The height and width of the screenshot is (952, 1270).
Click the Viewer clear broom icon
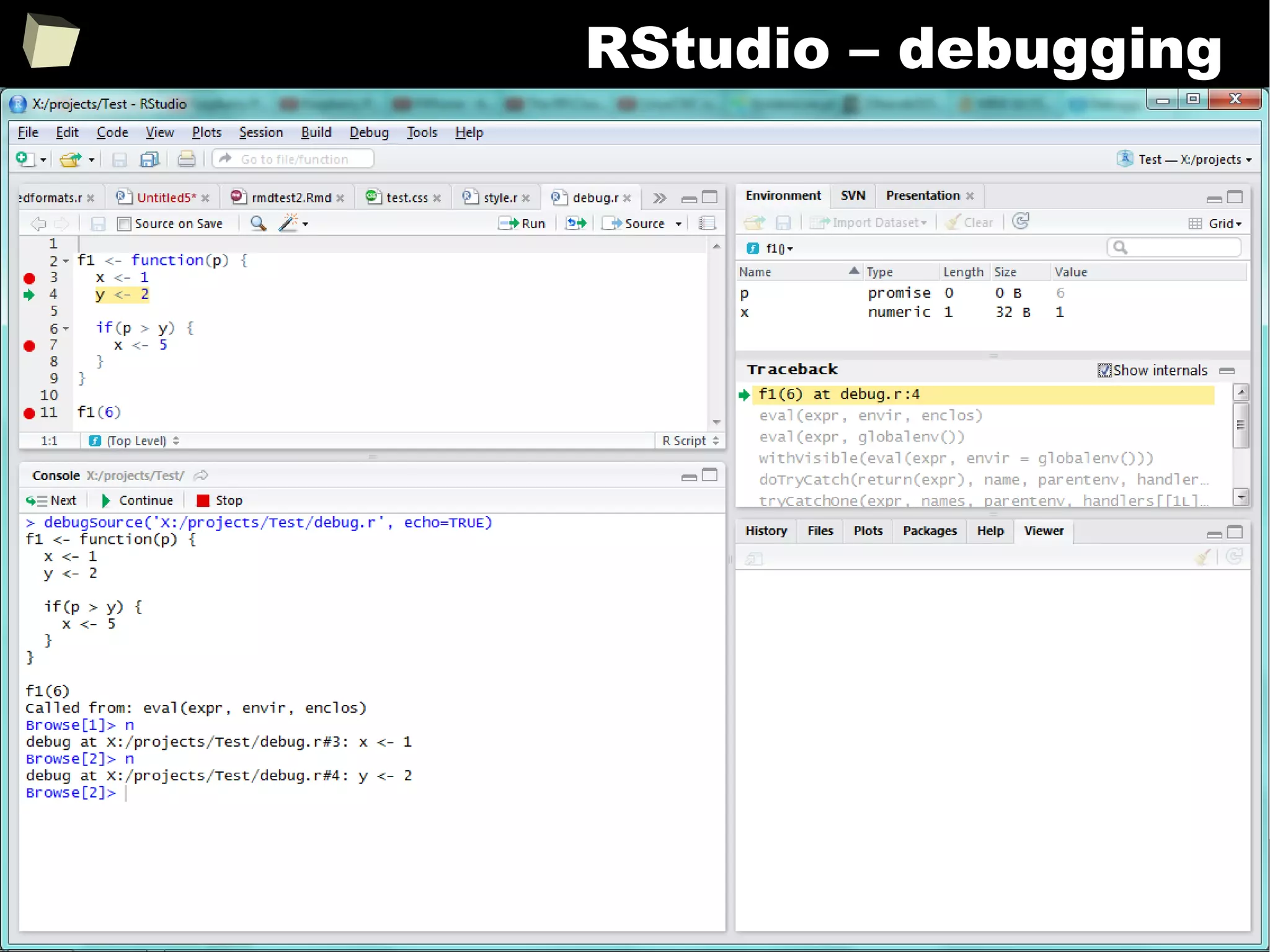click(1202, 557)
